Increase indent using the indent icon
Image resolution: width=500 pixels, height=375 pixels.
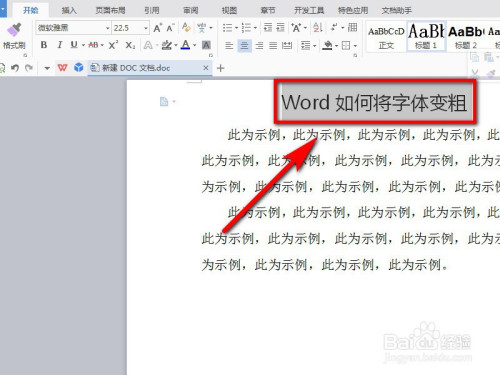click(280, 27)
